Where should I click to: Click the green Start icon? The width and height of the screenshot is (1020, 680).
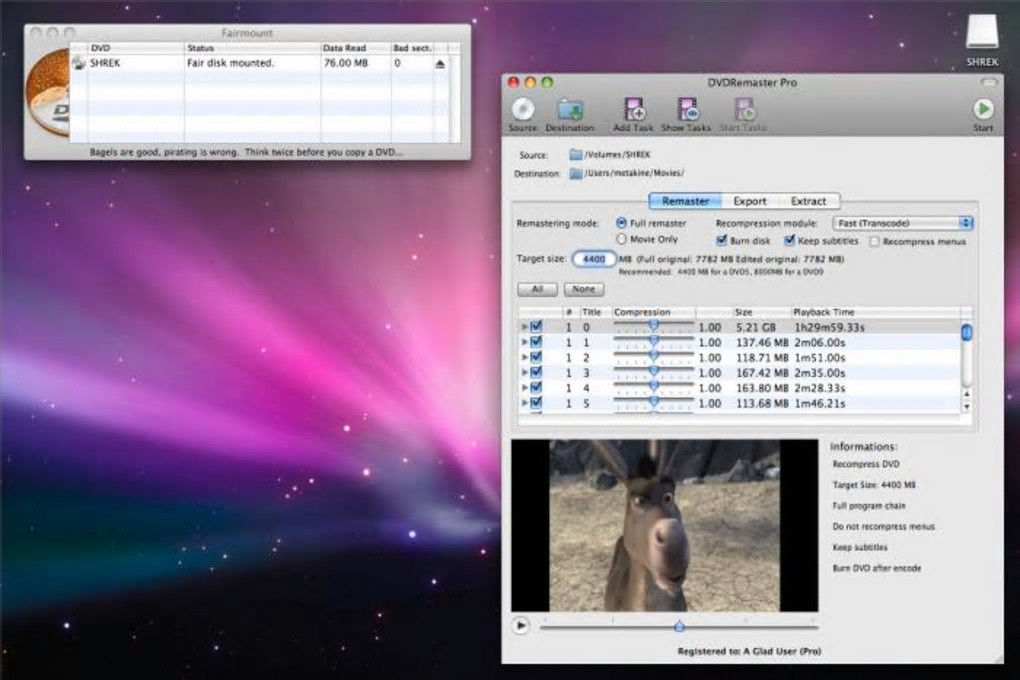point(983,109)
